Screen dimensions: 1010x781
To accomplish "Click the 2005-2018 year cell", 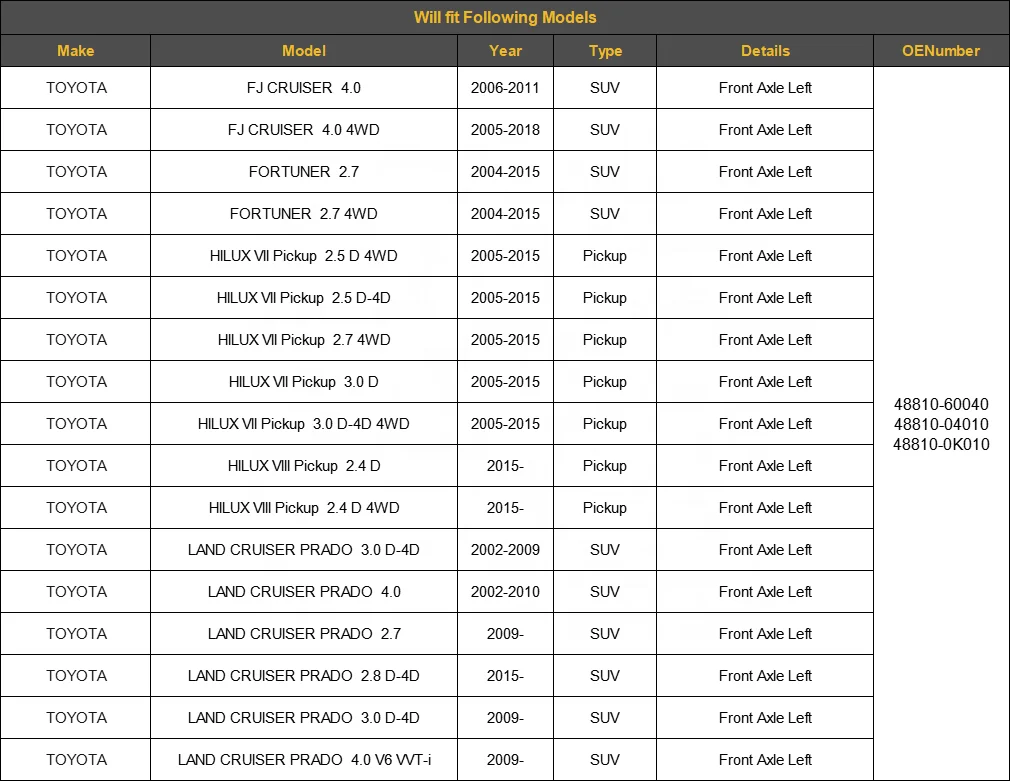I will click(505, 130).
